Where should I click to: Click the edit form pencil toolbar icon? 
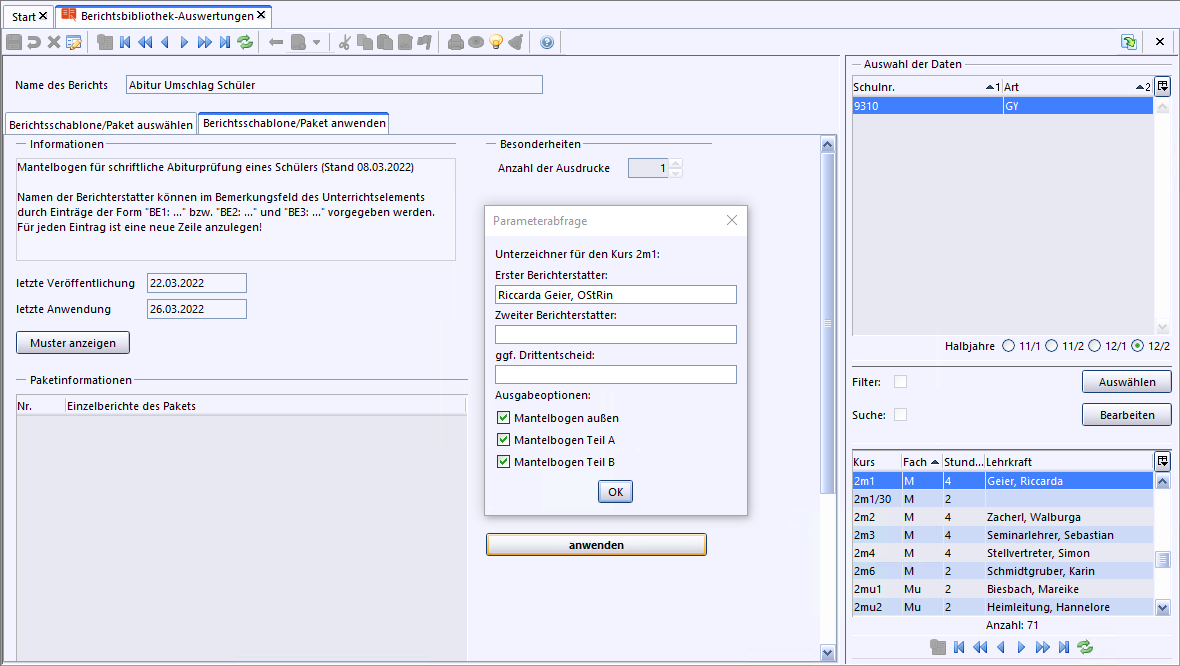point(74,42)
